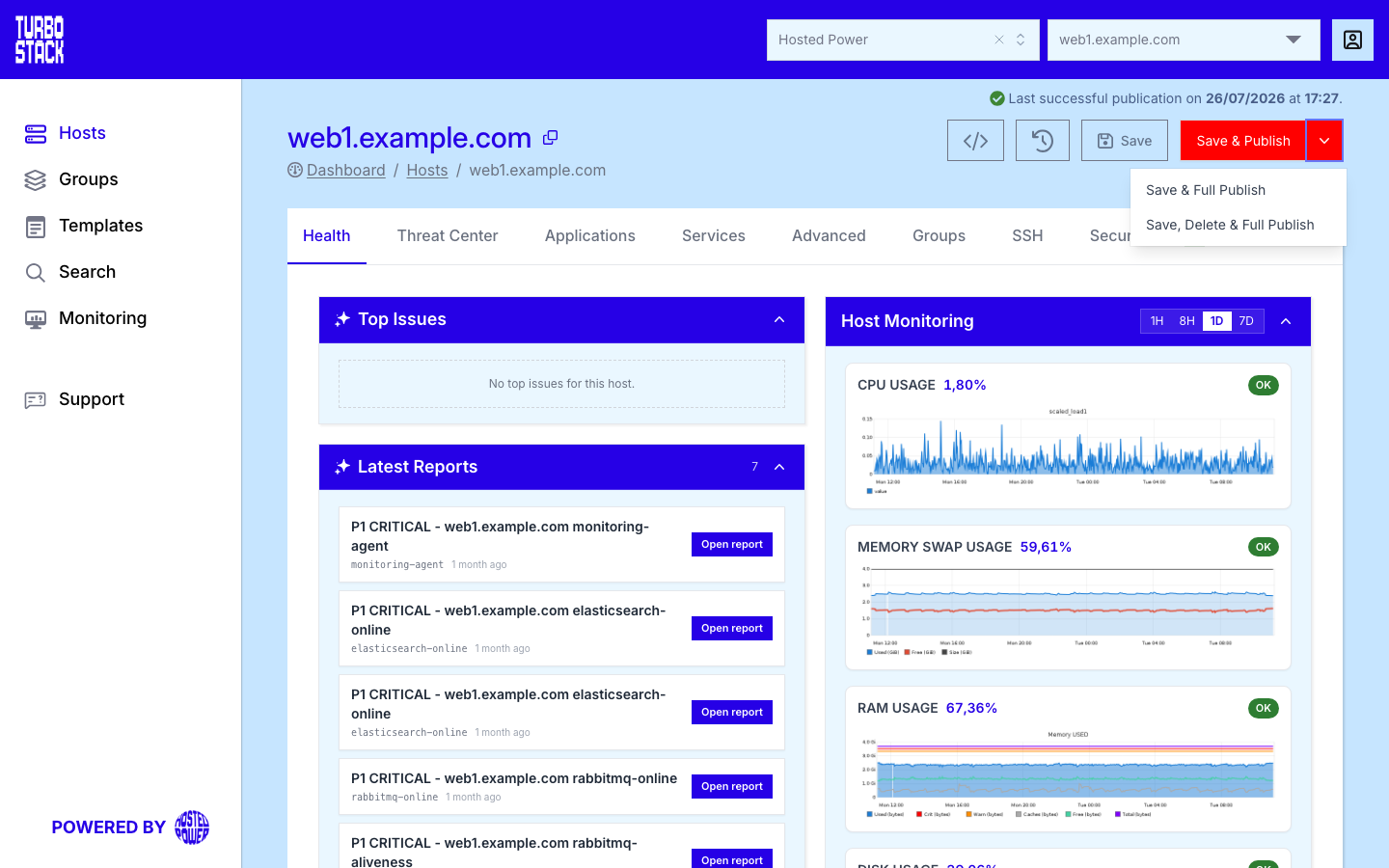This screenshot has height=868, width=1389.
Task: Collapse the Host Monitoring panel
Action: click(x=1286, y=321)
